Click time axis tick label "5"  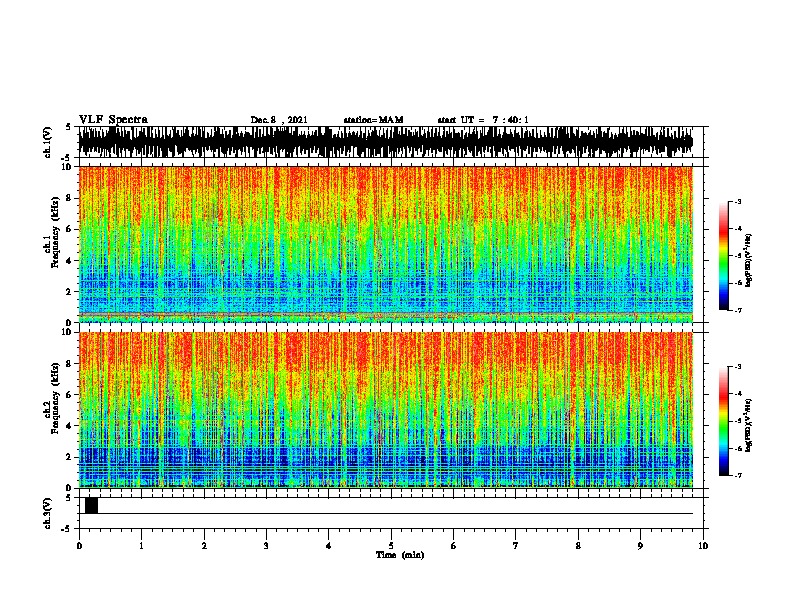391,546
